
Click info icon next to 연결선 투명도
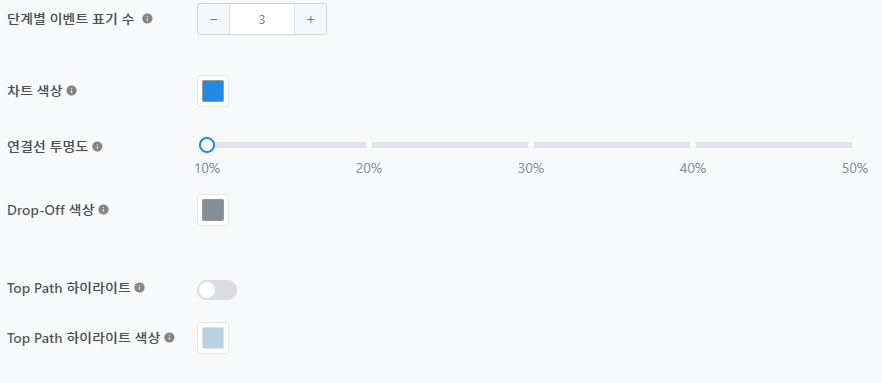click(x=97, y=146)
